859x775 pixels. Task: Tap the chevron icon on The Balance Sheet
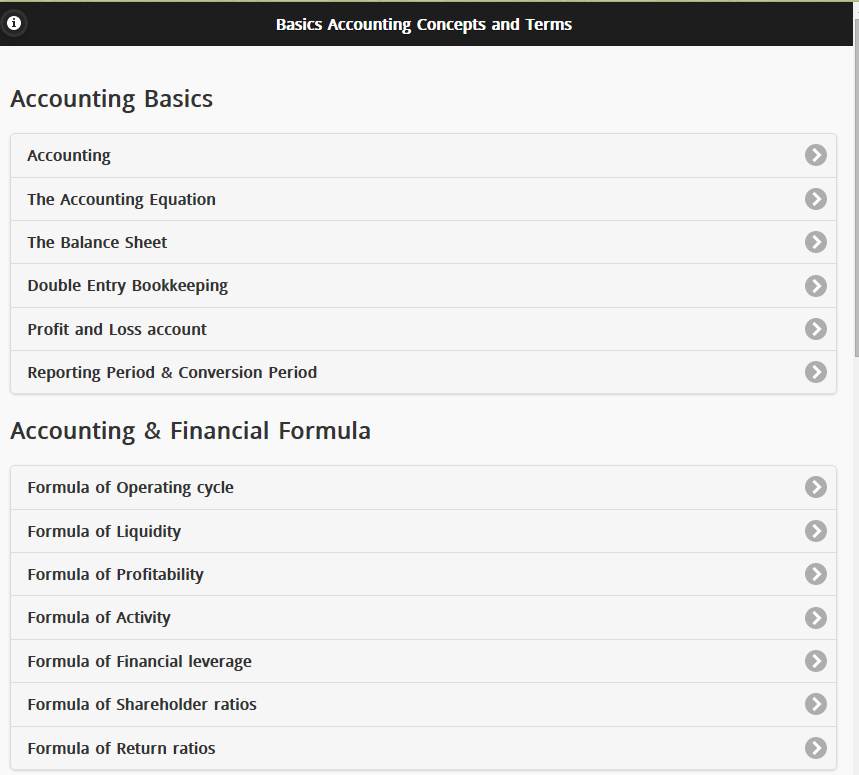pyautogui.click(x=816, y=242)
